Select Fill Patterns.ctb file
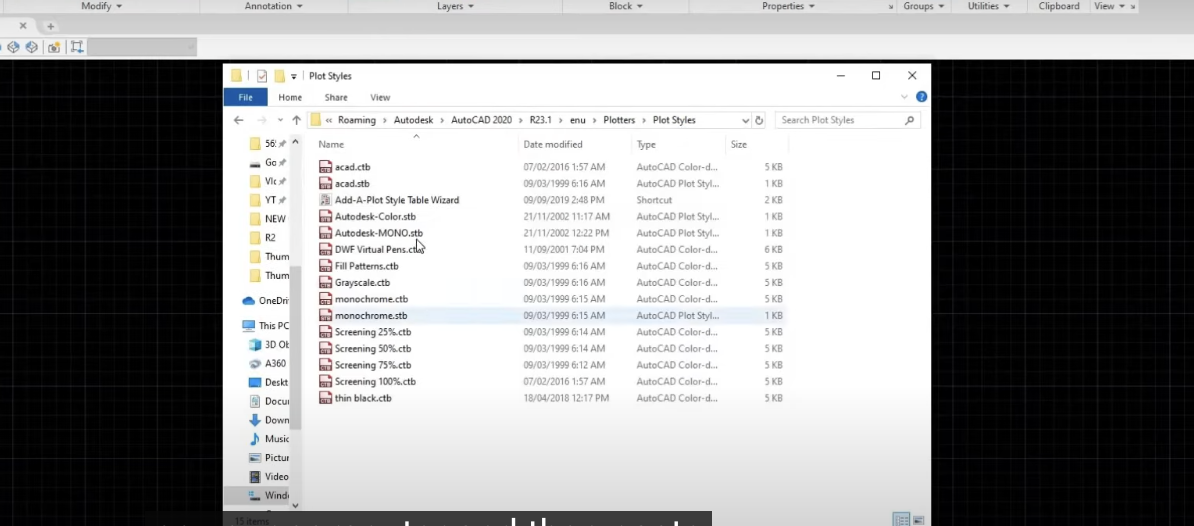Screen dimensions: 1194x526 366,266
